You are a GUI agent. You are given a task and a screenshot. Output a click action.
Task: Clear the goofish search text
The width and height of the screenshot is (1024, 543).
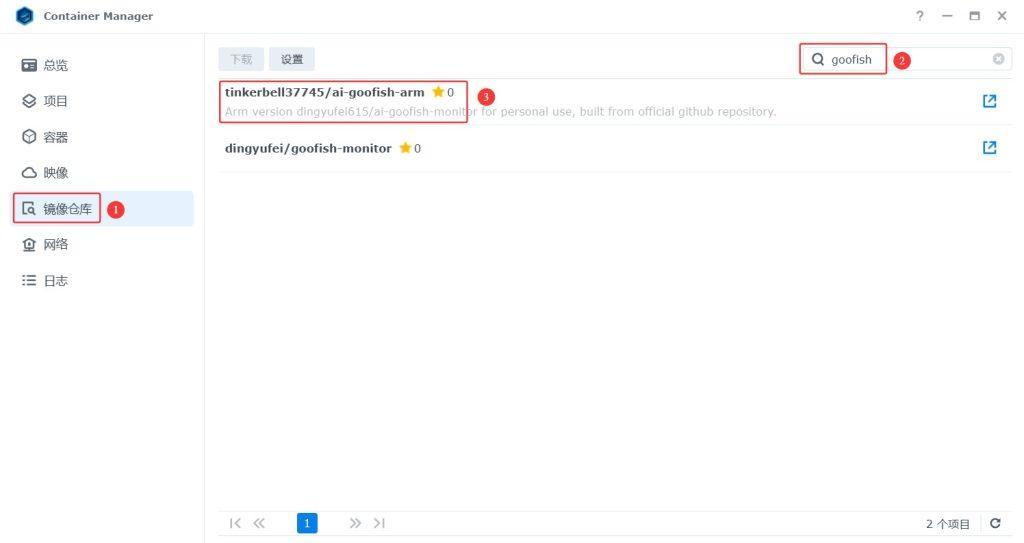998,59
